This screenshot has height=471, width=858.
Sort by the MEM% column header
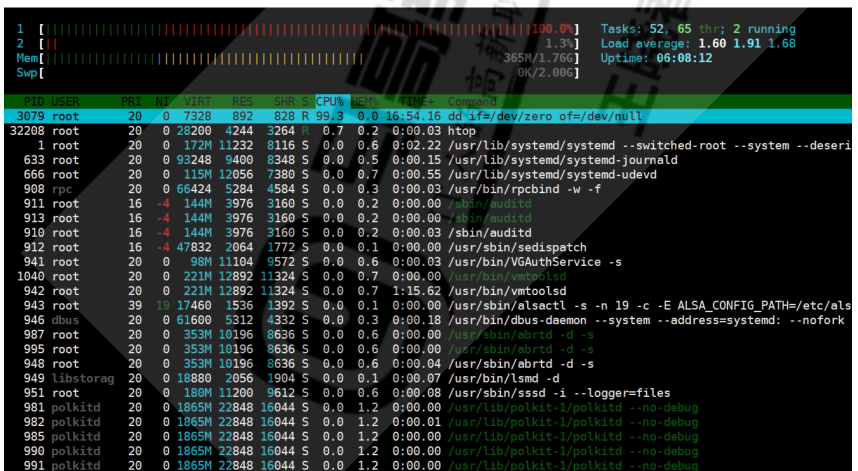coord(364,102)
